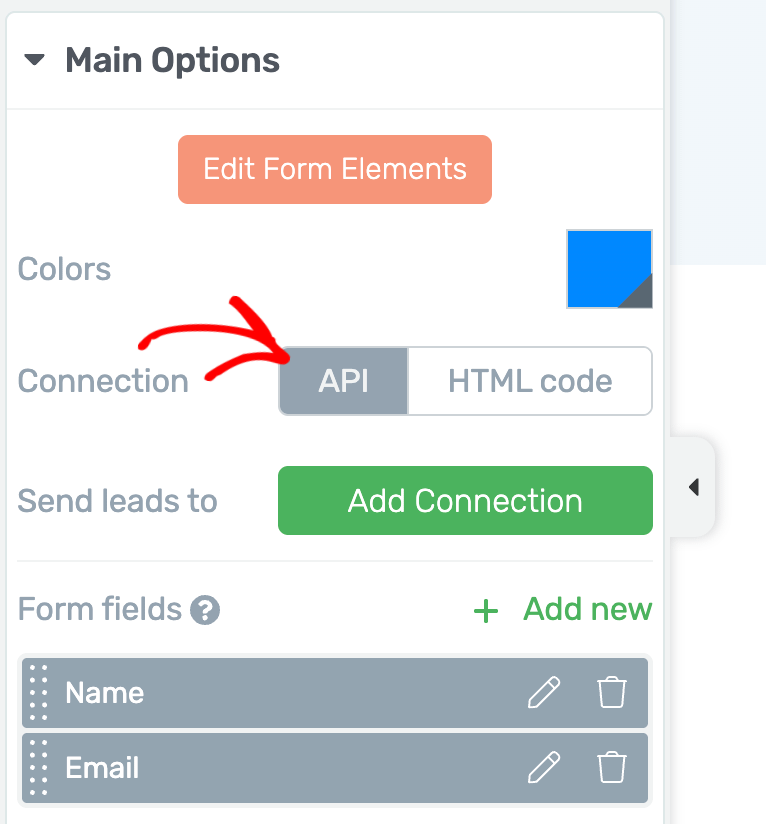Click the drag handle on the Email field
The width and height of the screenshot is (766, 824).
point(36,768)
